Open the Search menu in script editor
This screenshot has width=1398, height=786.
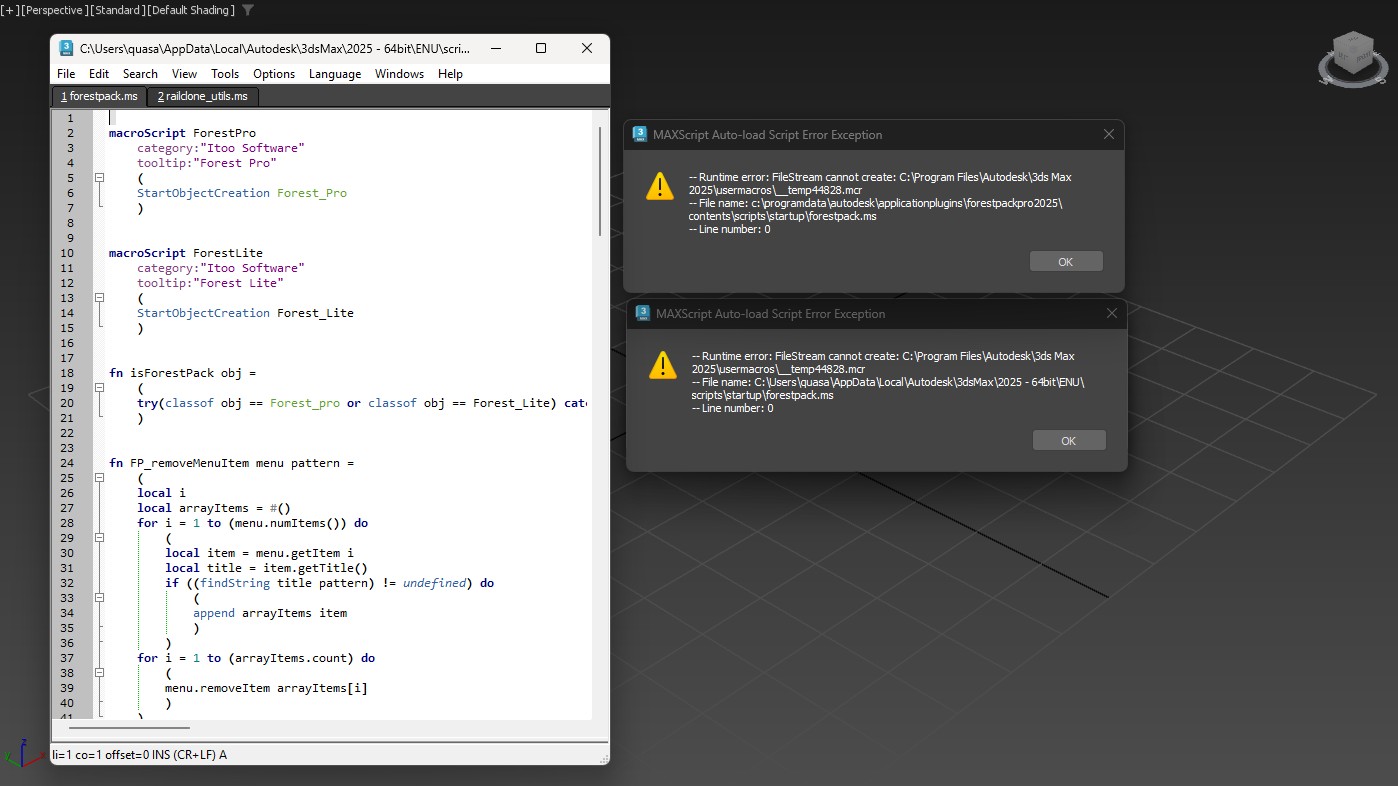(x=140, y=74)
